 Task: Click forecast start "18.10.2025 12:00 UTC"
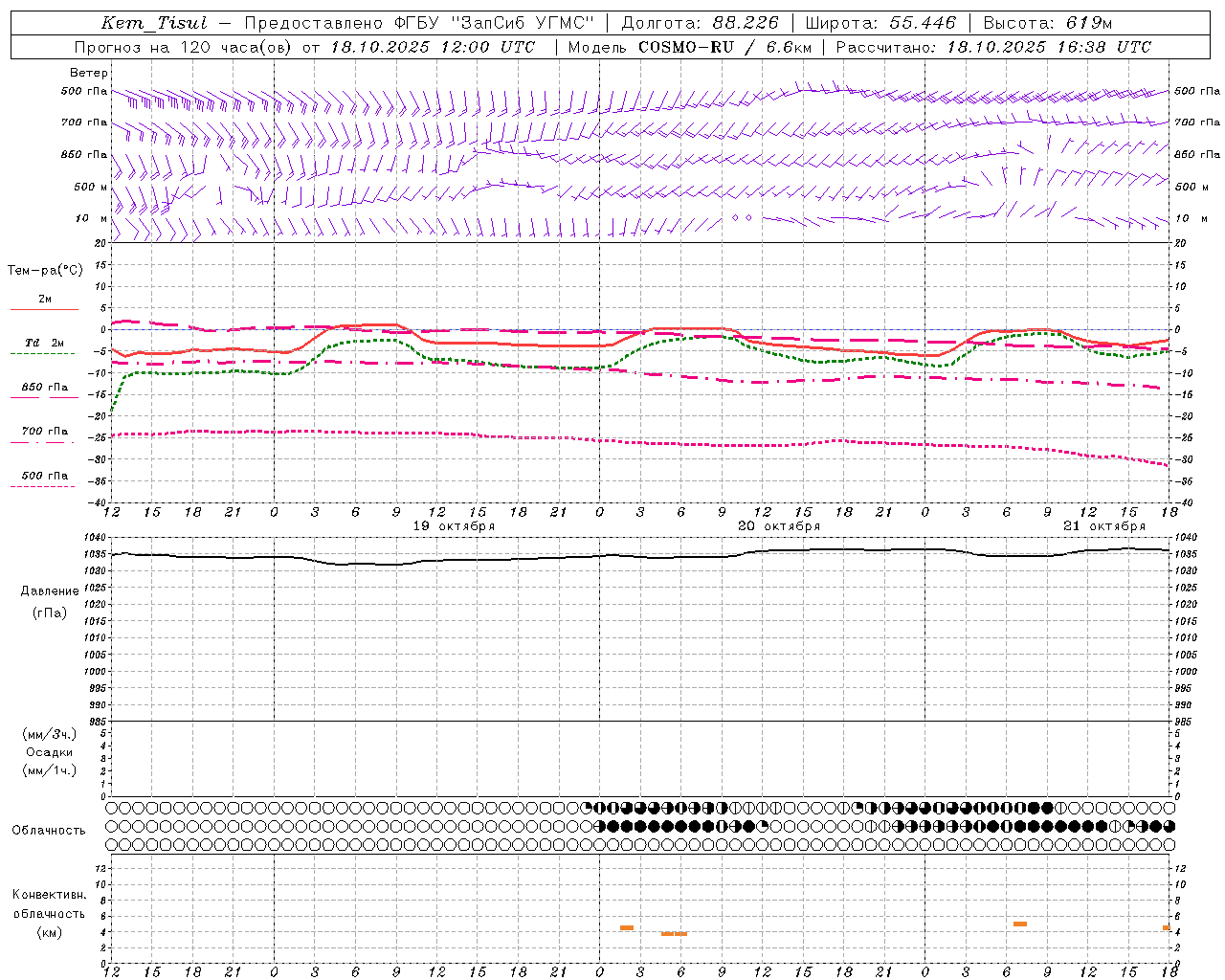pyautogui.click(x=433, y=47)
